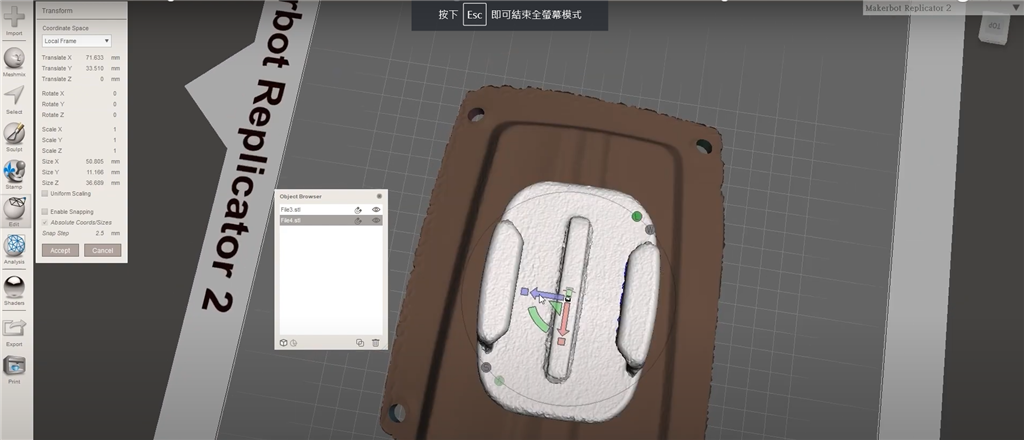Hide File3.stl with its eye icon
1024x440 pixels.
point(376,209)
